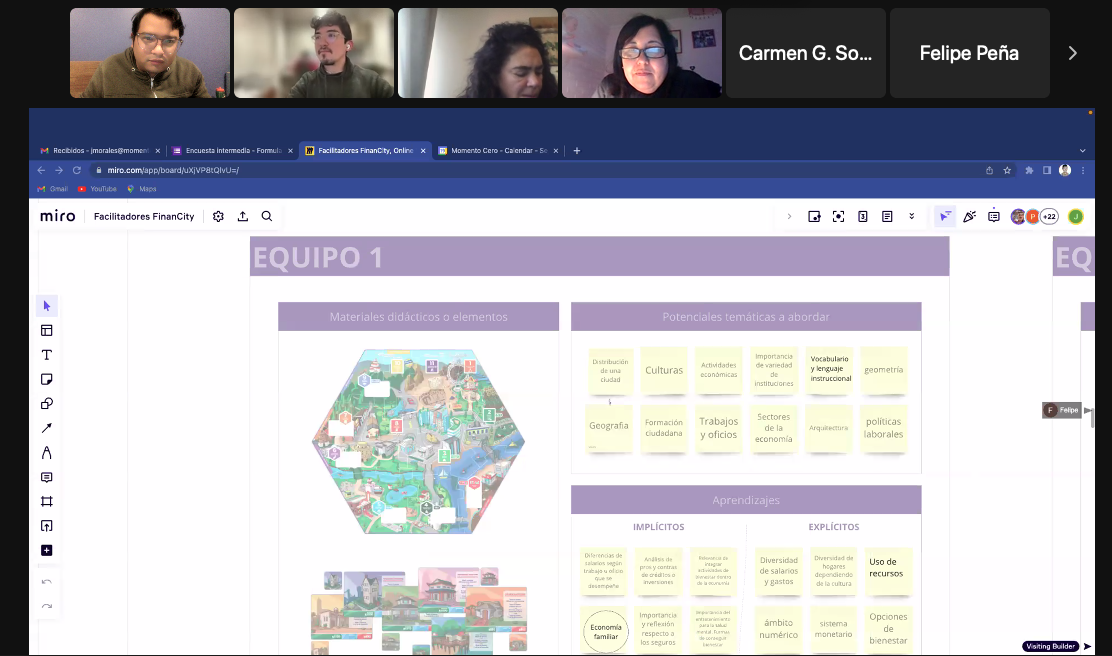Click the Trabajos y oficios sticky note

point(718,428)
